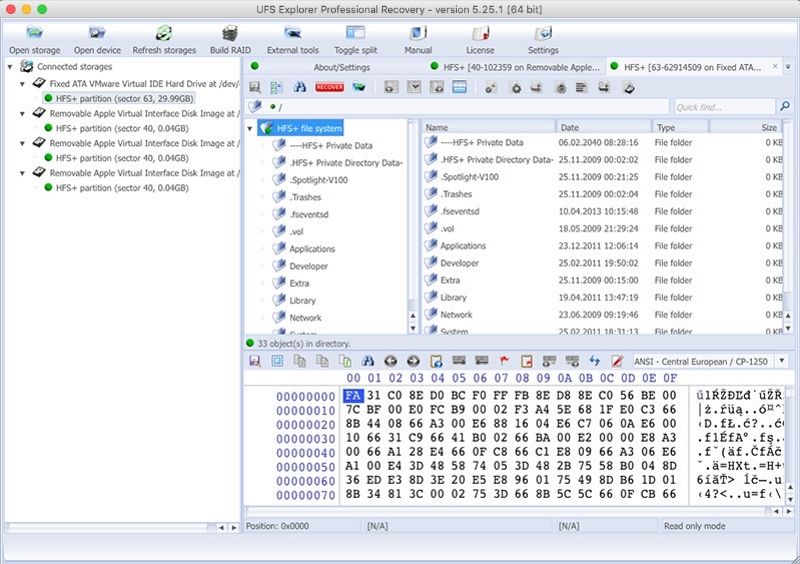Screen dimensions: 800x564
Task: Click the green paste-document icon in hex toolbar
Action: (x=345, y=361)
